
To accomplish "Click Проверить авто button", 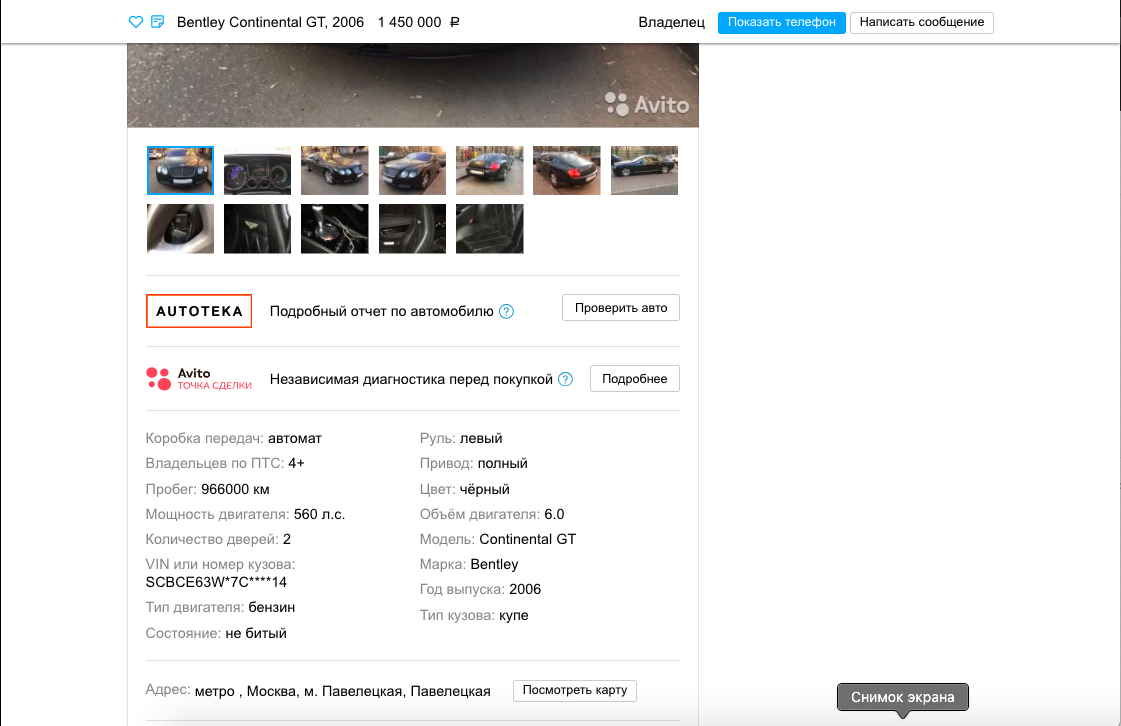I will [621, 308].
